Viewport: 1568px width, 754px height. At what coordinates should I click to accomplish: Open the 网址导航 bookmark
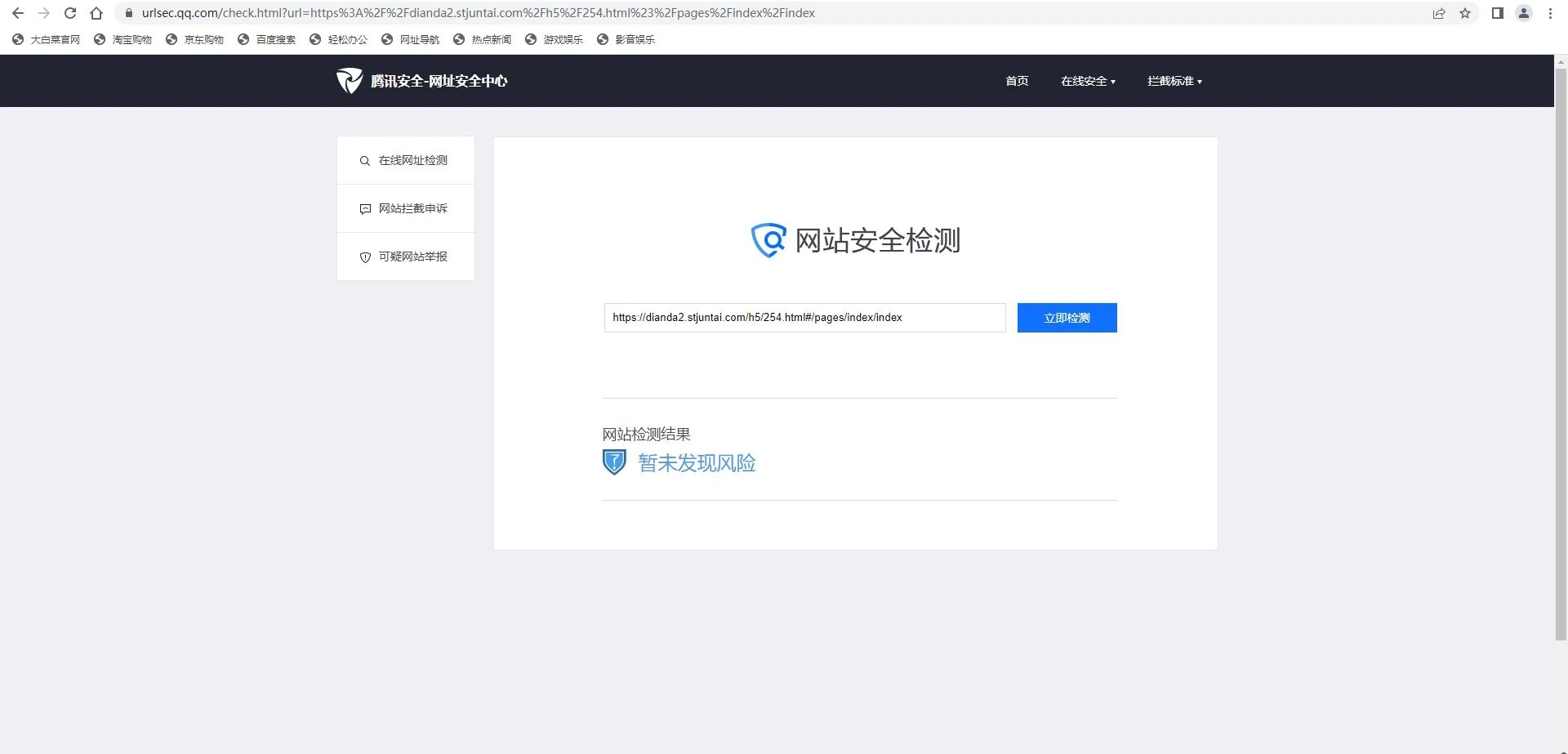[x=410, y=39]
